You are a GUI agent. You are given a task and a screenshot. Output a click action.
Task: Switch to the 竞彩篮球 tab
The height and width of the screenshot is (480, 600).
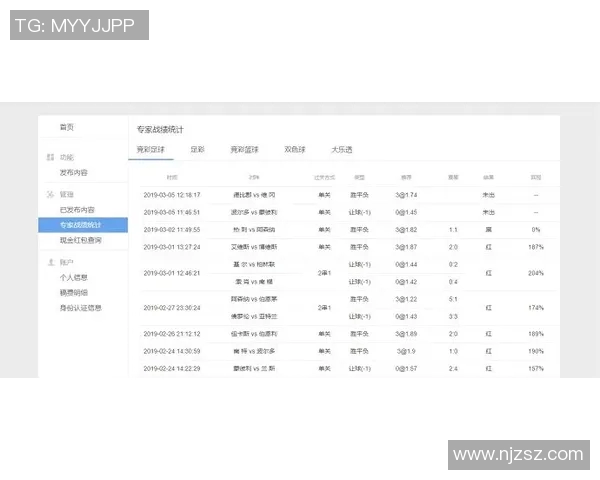pyautogui.click(x=244, y=150)
